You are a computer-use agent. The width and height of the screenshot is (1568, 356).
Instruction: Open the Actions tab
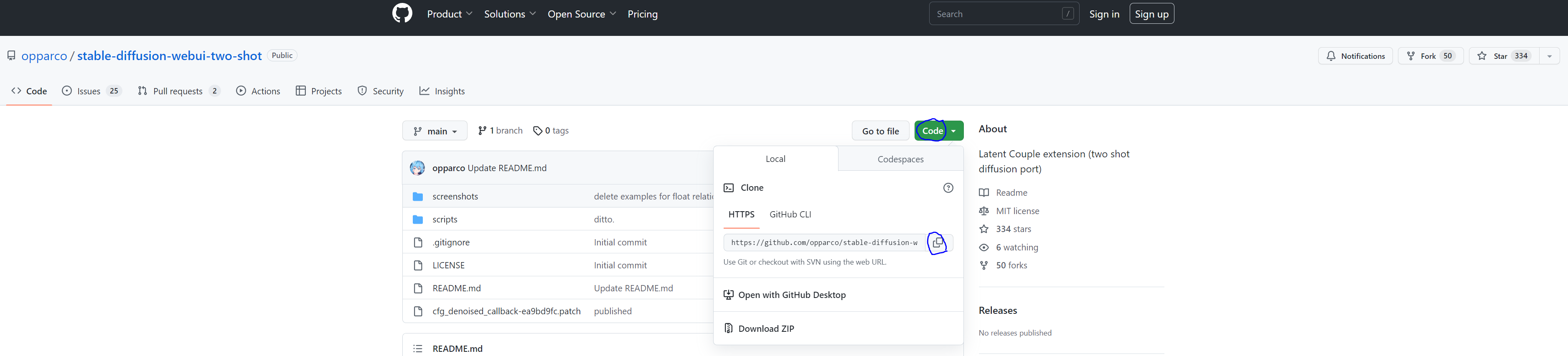tap(258, 91)
